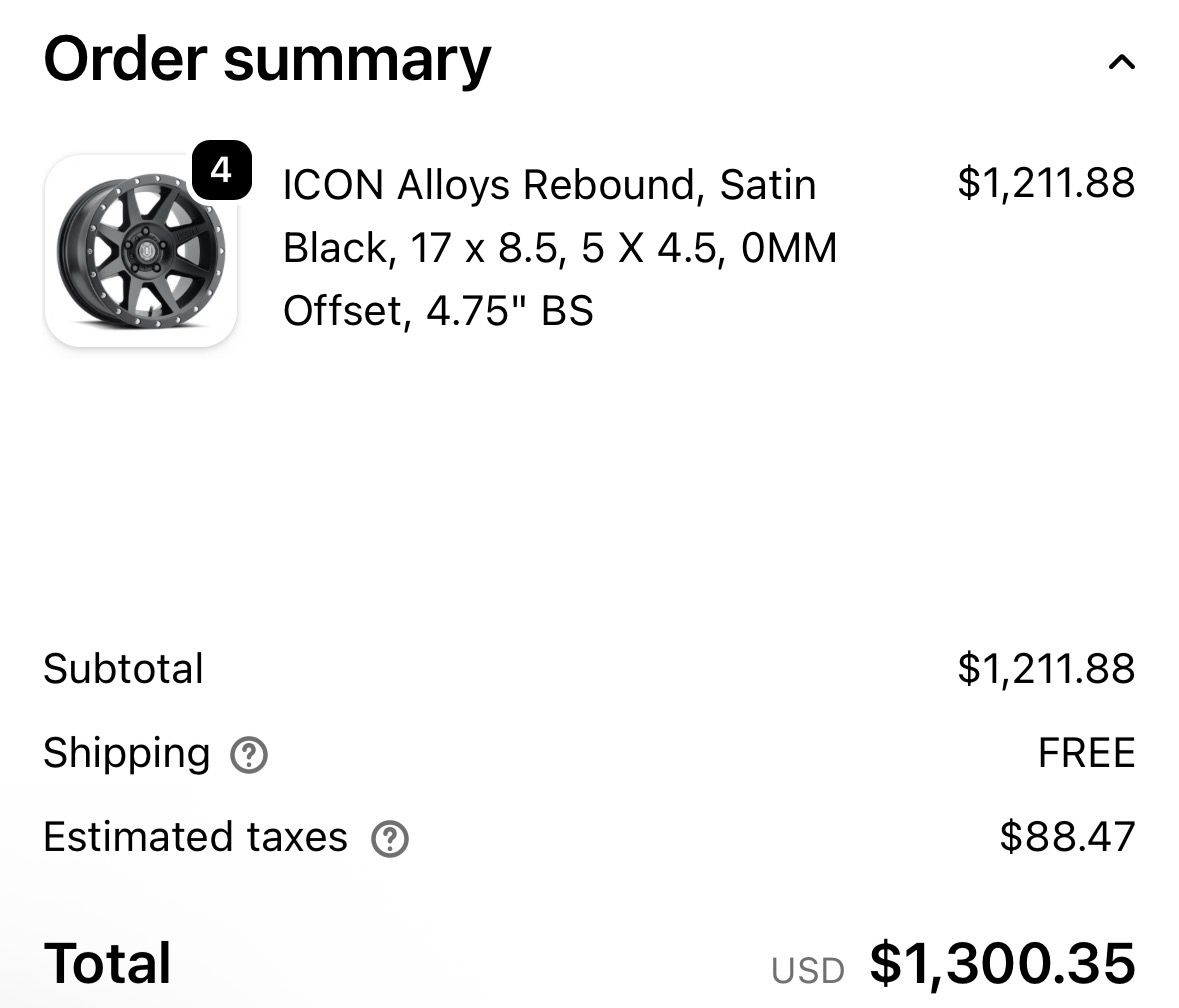Screen dimensions: 1179x1008
Task: Click the ICON Alloys wheel thumbnail
Action: pyautogui.click(x=141, y=251)
